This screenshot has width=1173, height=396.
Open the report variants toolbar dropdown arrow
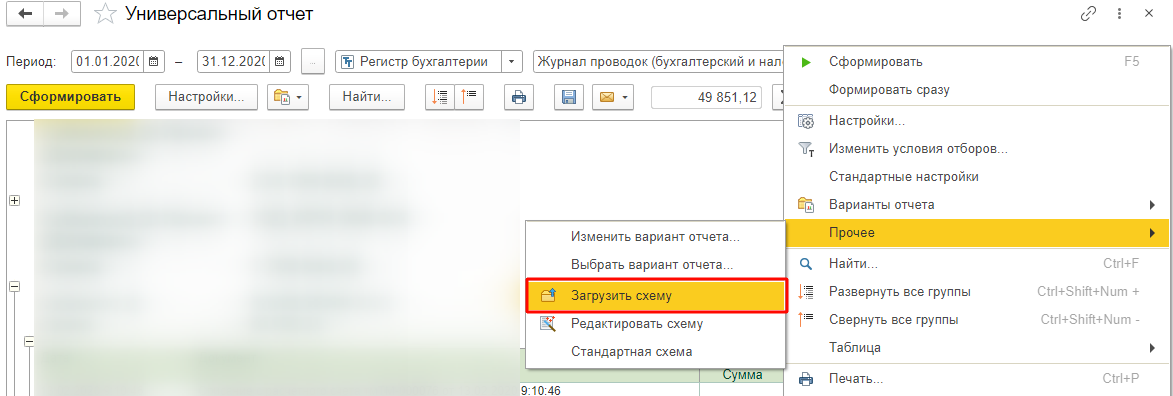coord(300,97)
